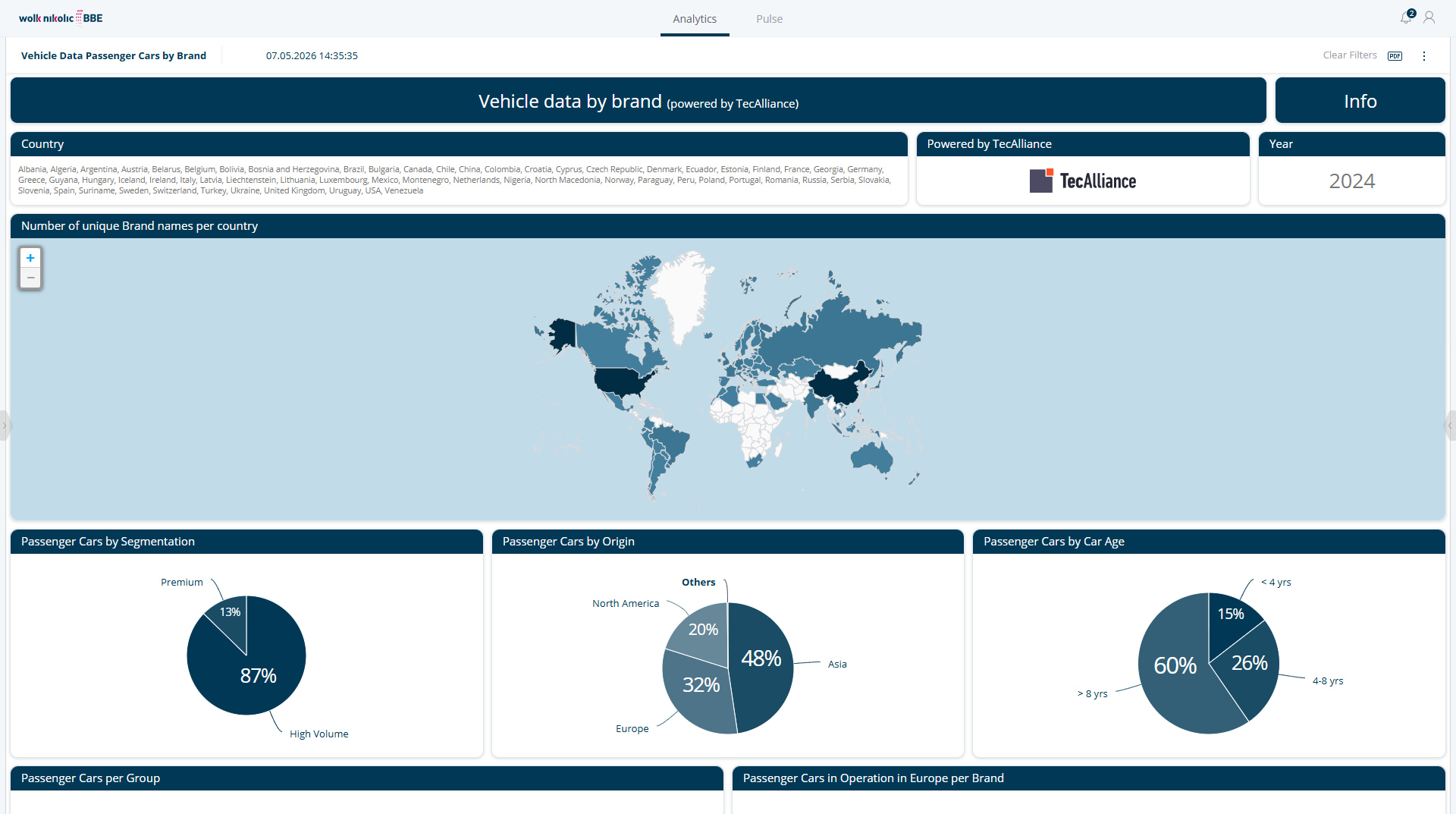Click the wolk nikolic BBE logo

click(x=61, y=17)
